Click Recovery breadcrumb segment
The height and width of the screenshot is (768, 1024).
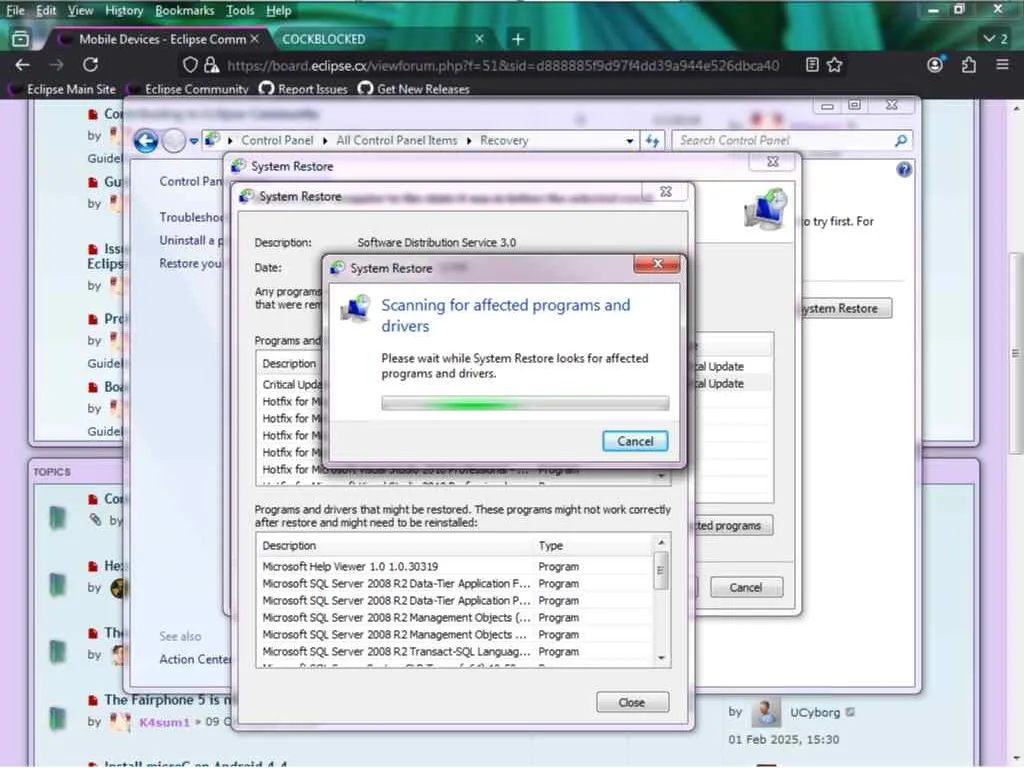(x=504, y=140)
